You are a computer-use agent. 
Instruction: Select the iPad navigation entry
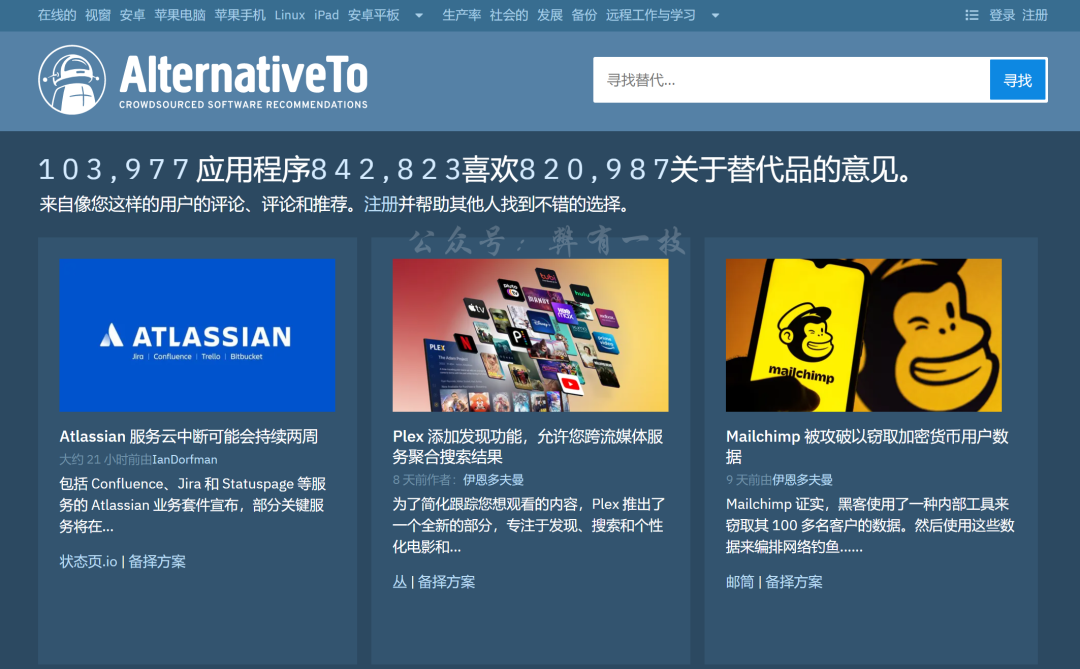[326, 15]
